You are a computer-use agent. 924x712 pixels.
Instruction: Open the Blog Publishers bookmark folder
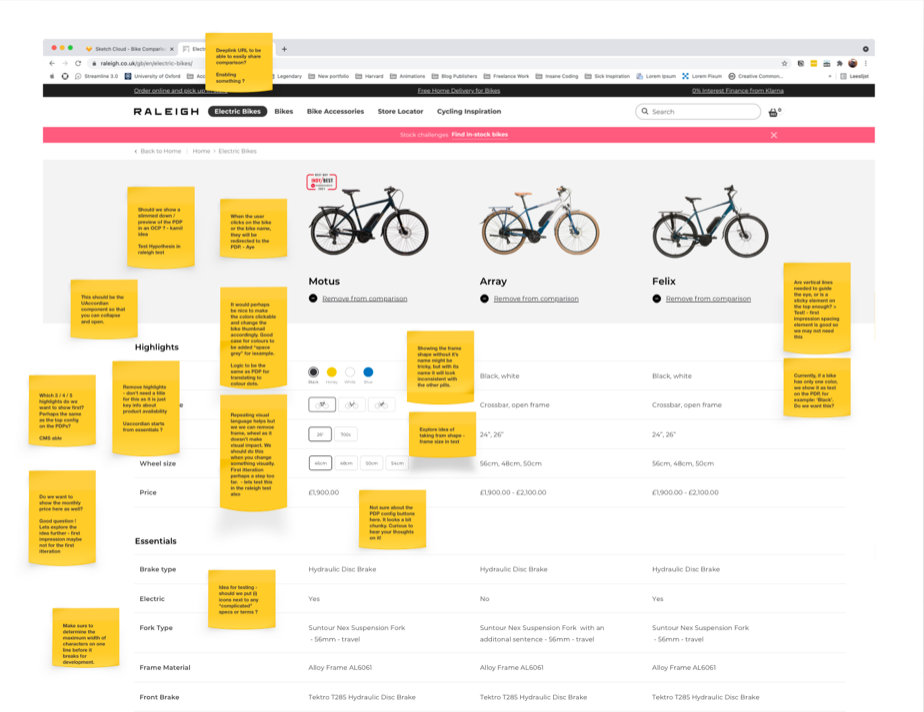point(454,76)
